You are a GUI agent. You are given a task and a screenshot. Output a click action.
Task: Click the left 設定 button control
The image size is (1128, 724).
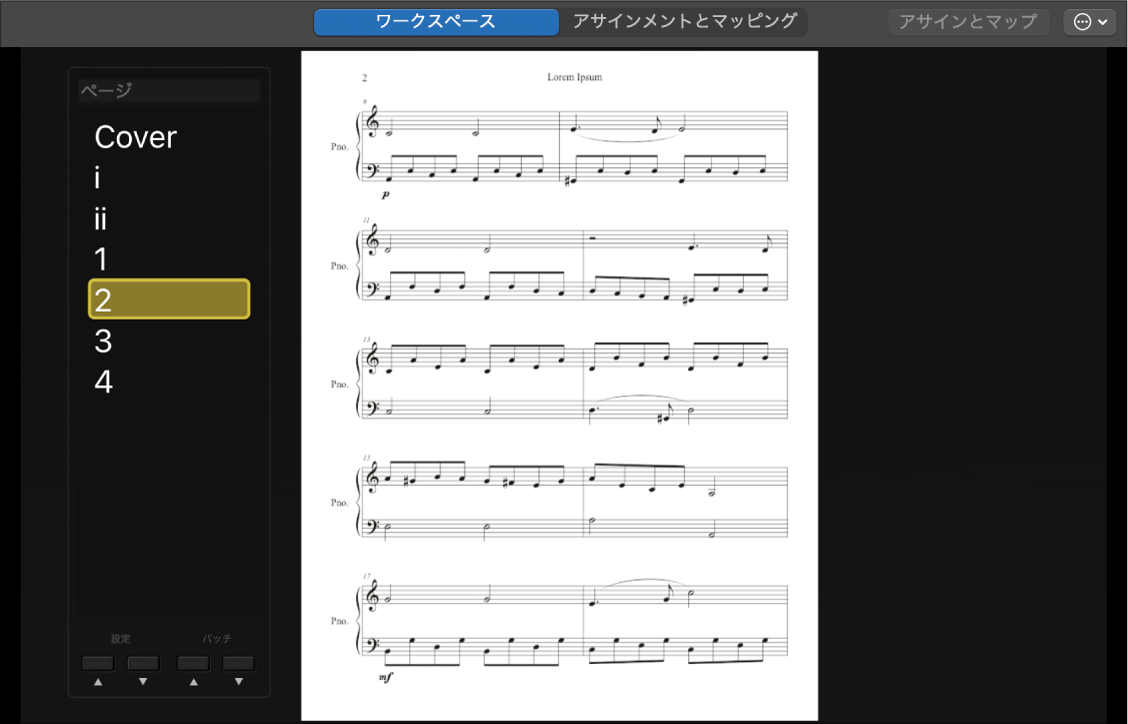(97, 662)
